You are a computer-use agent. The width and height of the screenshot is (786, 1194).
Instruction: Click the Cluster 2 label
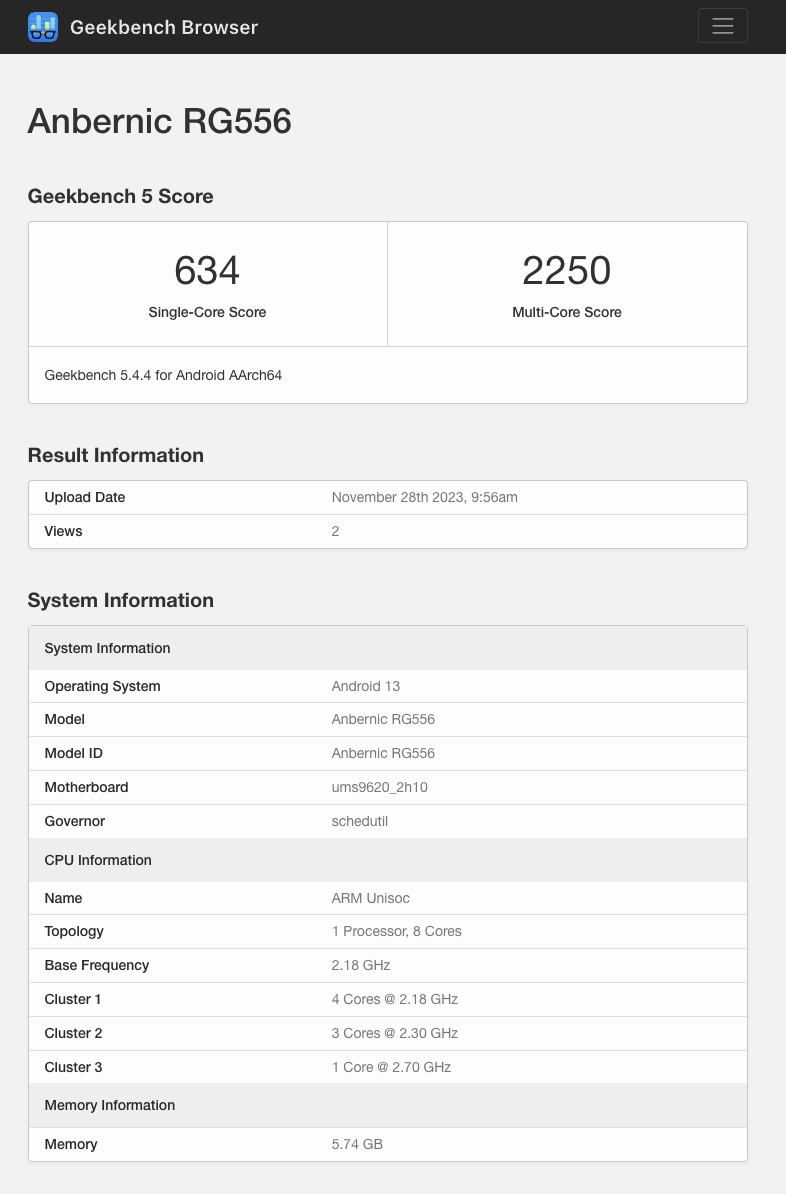pos(73,1033)
